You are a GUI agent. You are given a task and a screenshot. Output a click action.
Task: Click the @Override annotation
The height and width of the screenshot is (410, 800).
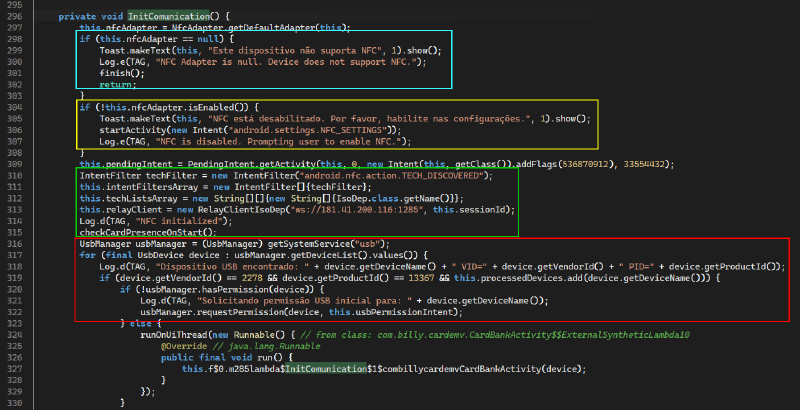183,346
